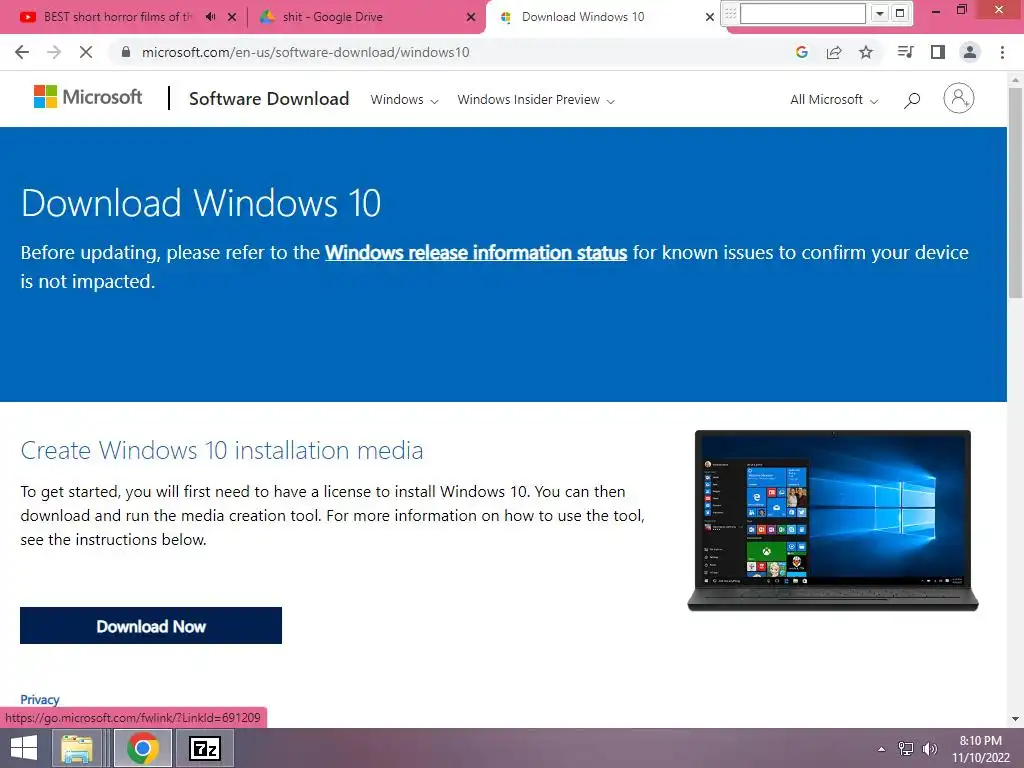Go back to the previous page
1024x768 pixels.
[22, 52]
